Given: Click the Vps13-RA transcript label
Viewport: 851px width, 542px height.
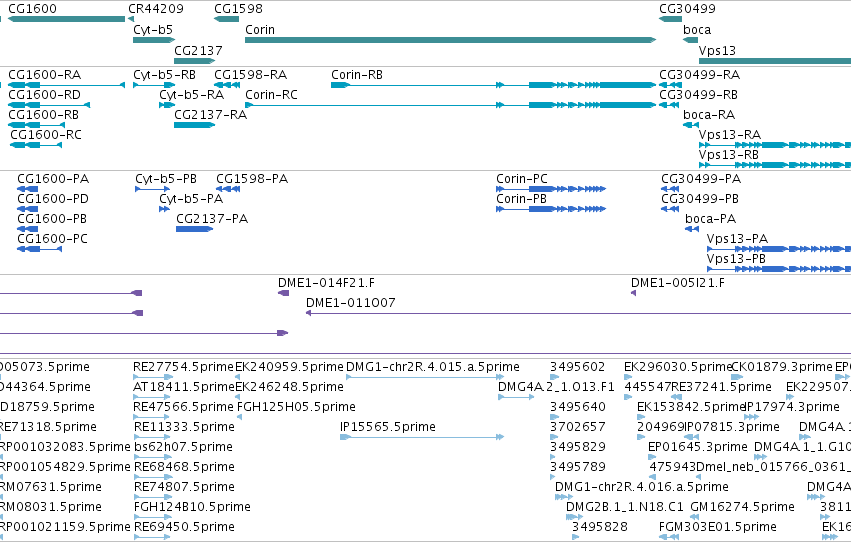Looking at the screenshot, I should click(x=729, y=135).
